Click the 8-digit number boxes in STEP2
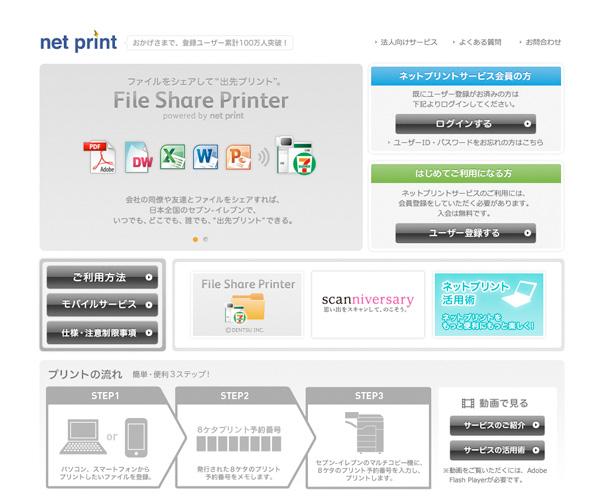Viewport: 600px width, 503px height. 239,444
